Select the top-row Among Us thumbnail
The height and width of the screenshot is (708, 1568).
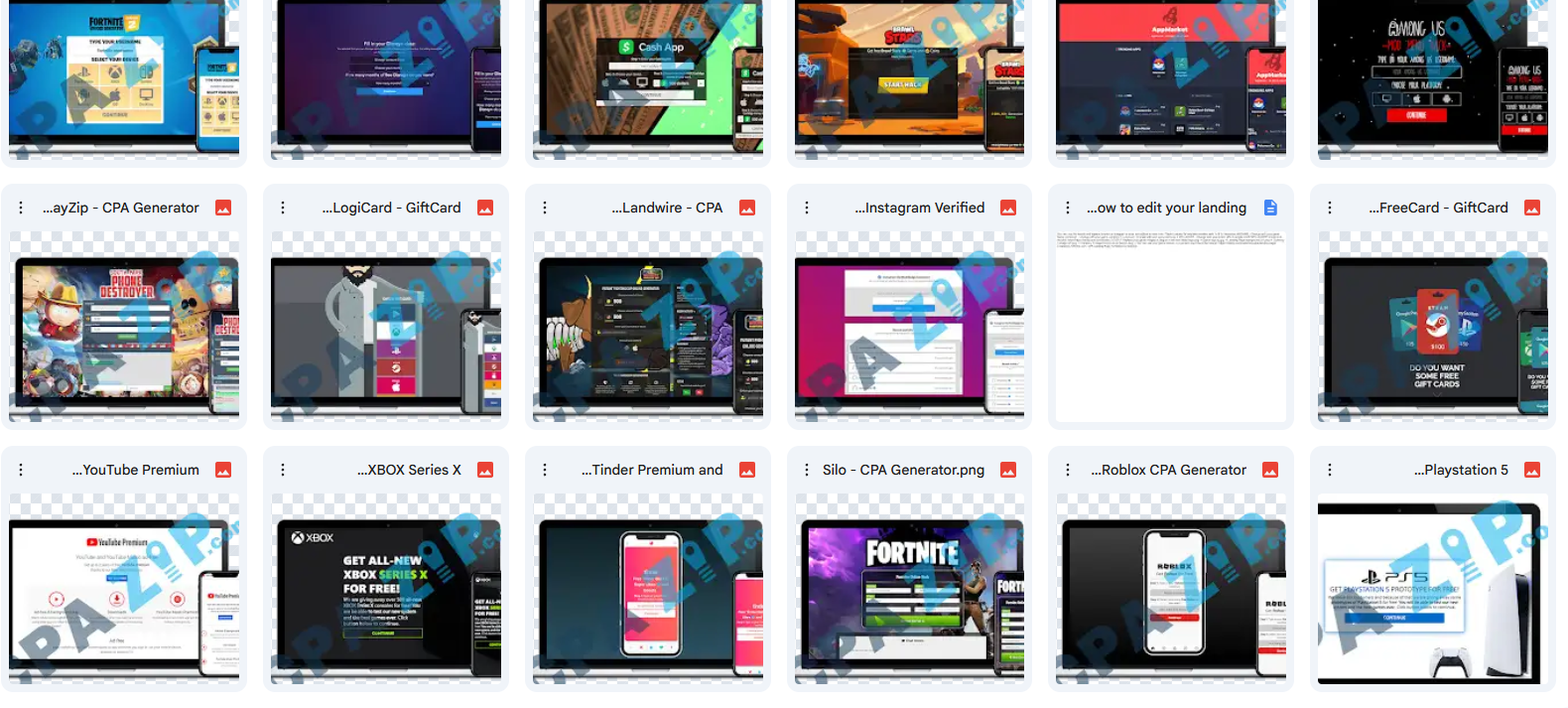pyautogui.click(x=1433, y=79)
